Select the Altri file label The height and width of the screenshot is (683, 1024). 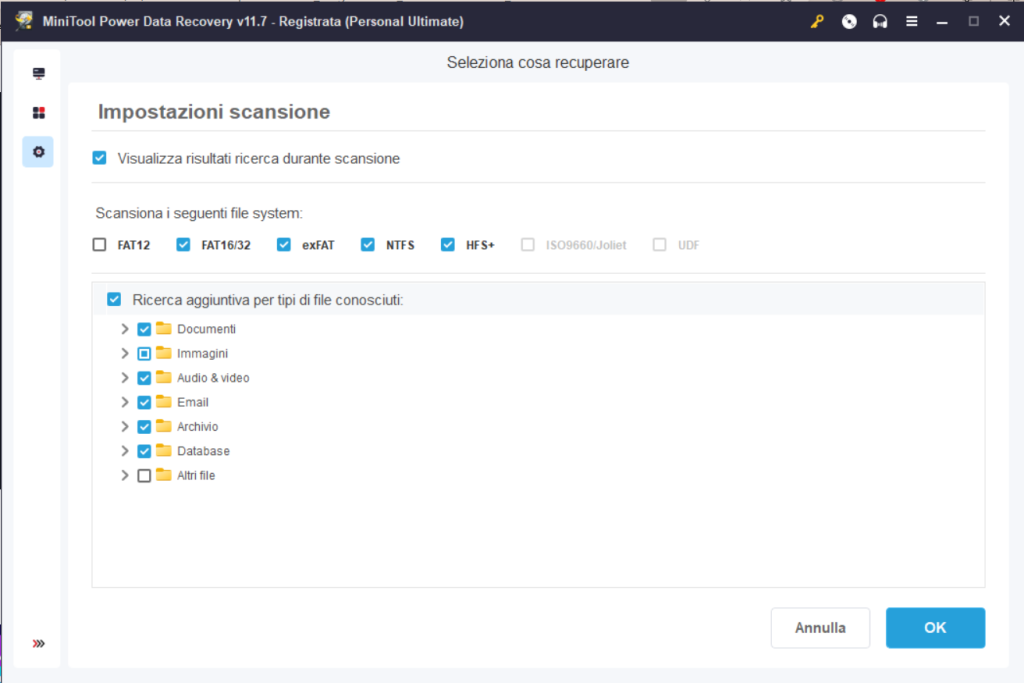(x=196, y=476)
